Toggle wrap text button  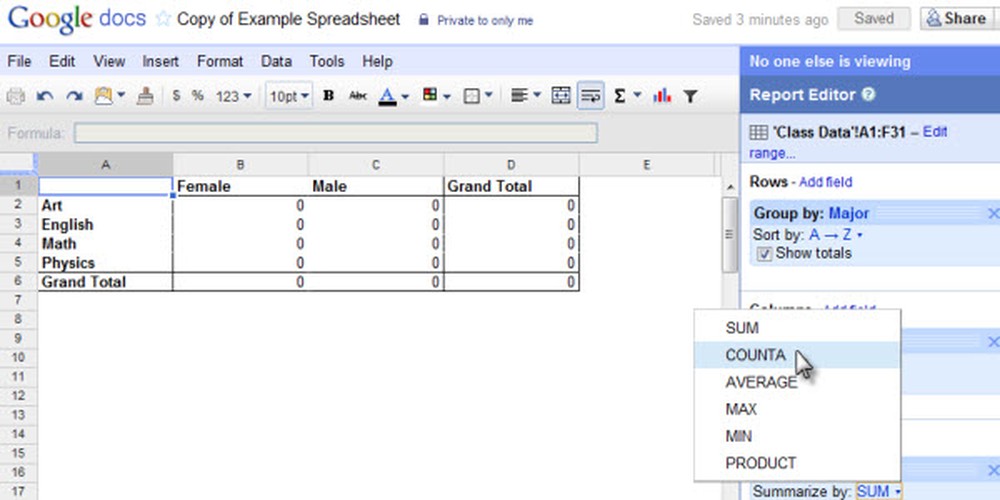[591, 96]
